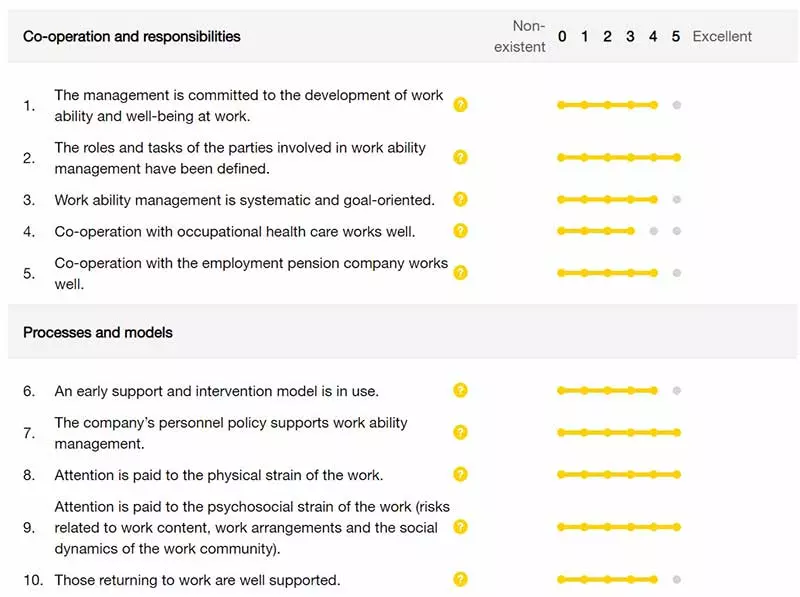Set occupational health care rating to 5
This screenshot has height=597, width=800.
pos(677,231)
